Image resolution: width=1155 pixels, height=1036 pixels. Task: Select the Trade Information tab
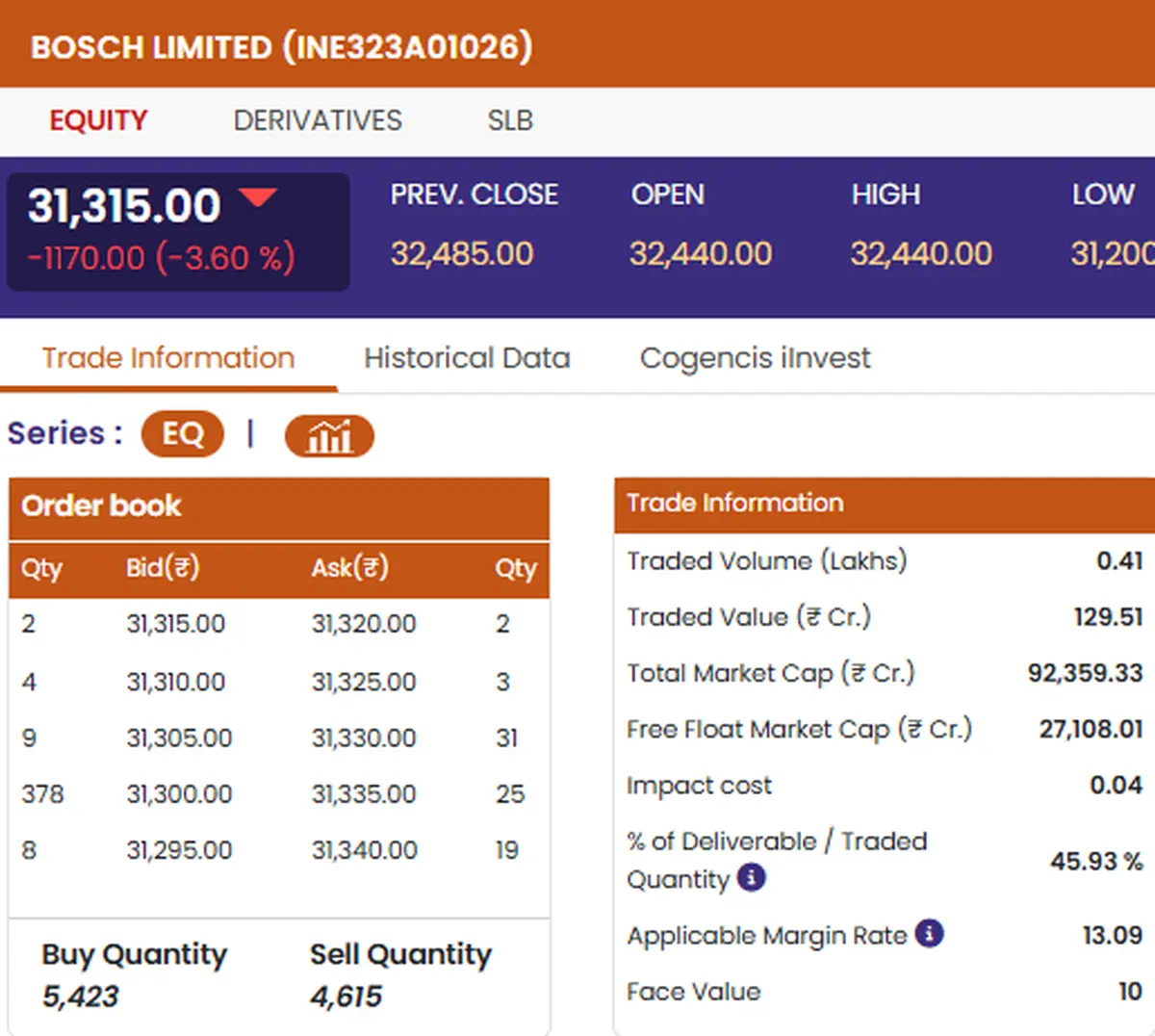pyautogui.click(x=168, y=358)
